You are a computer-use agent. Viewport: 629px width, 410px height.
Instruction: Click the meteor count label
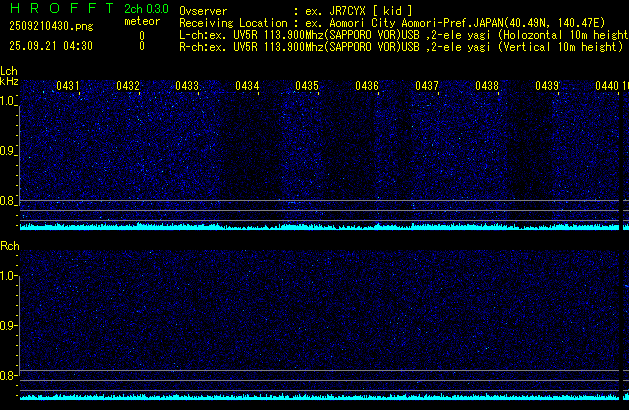pyautogui.click(x=141, y=21)
